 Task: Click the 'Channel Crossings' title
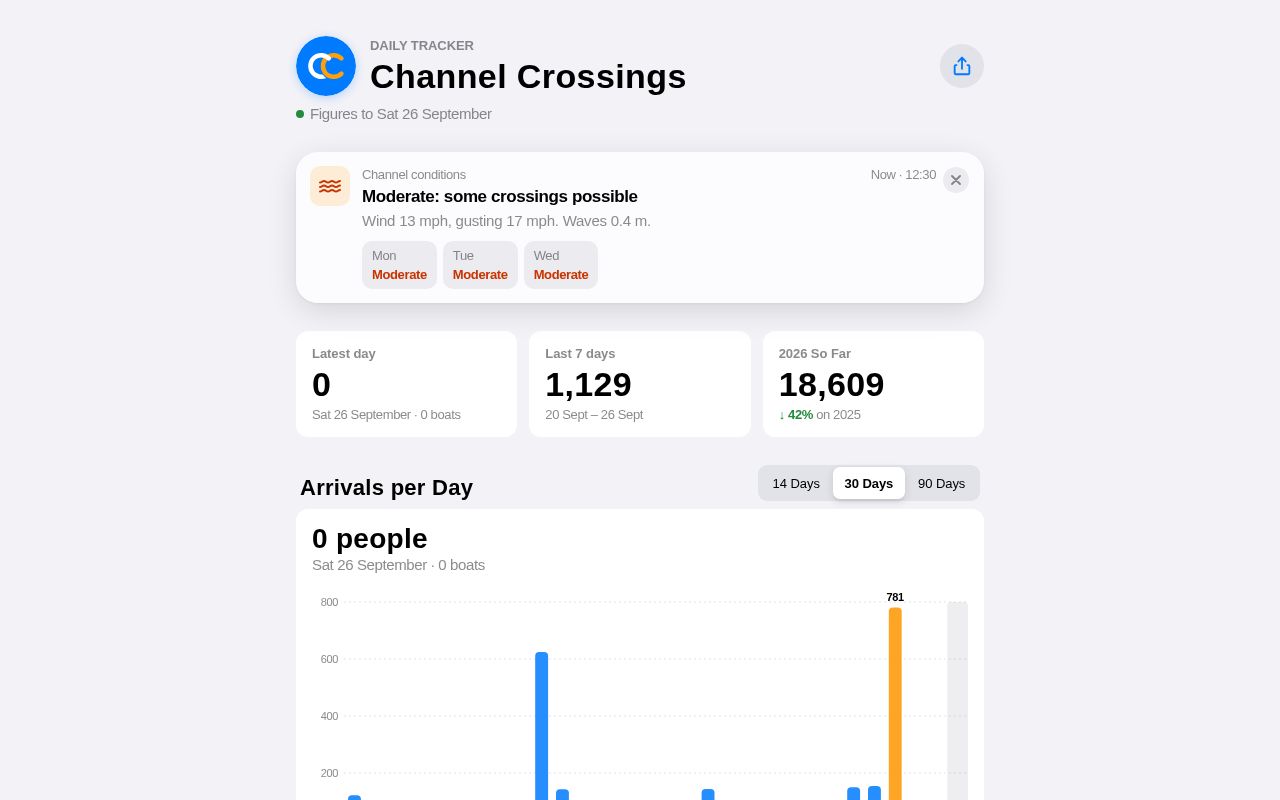click(x=528, y=76)
